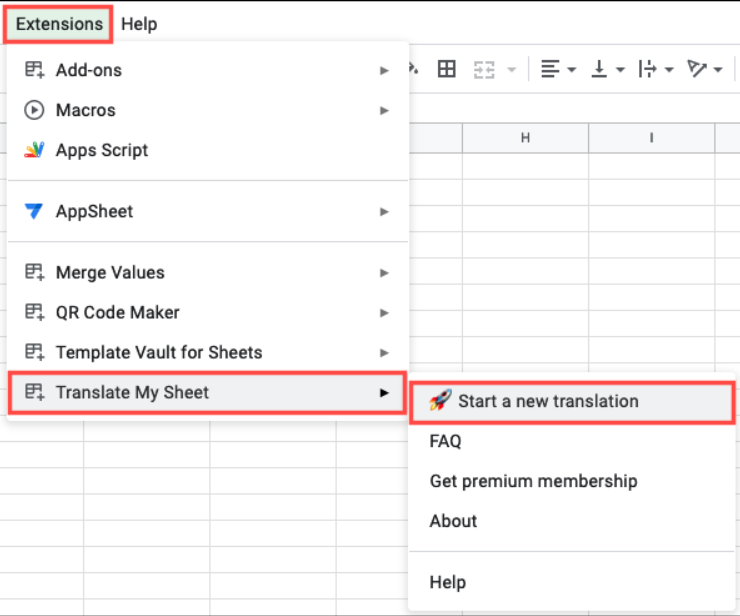Open the Text rotation dropdown arrow
Image resolution: width=740 pixels, height=616 pixels.
tap(719, 70)
